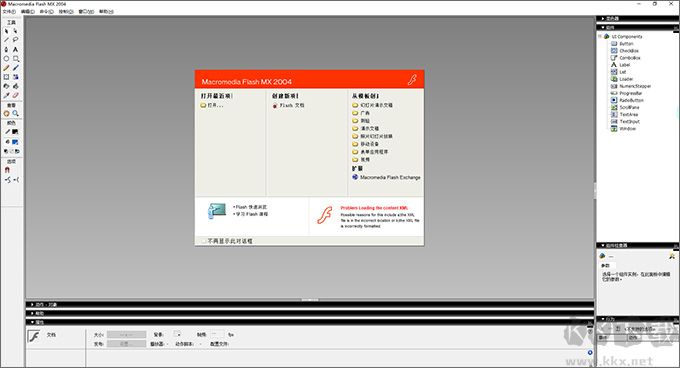The height and width of the screenshot is (368, 680).
Task: Open the 照片幻灯片放映 template folder
Action: [x=373, y=137]
